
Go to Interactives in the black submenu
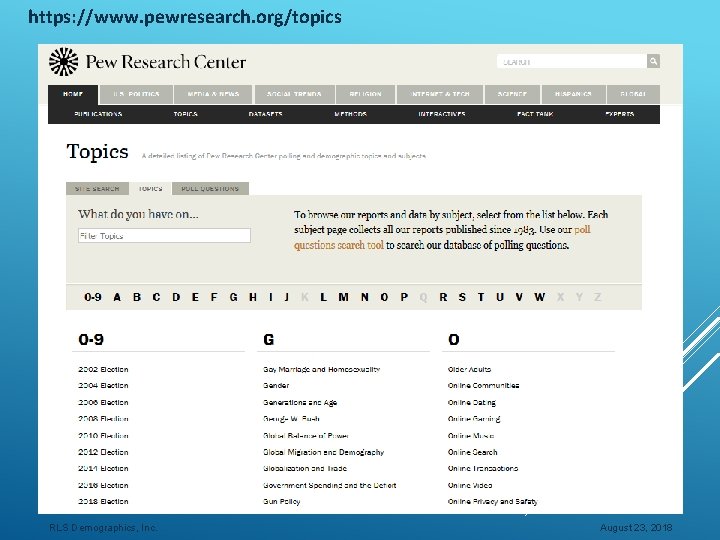tap(442, 114)
